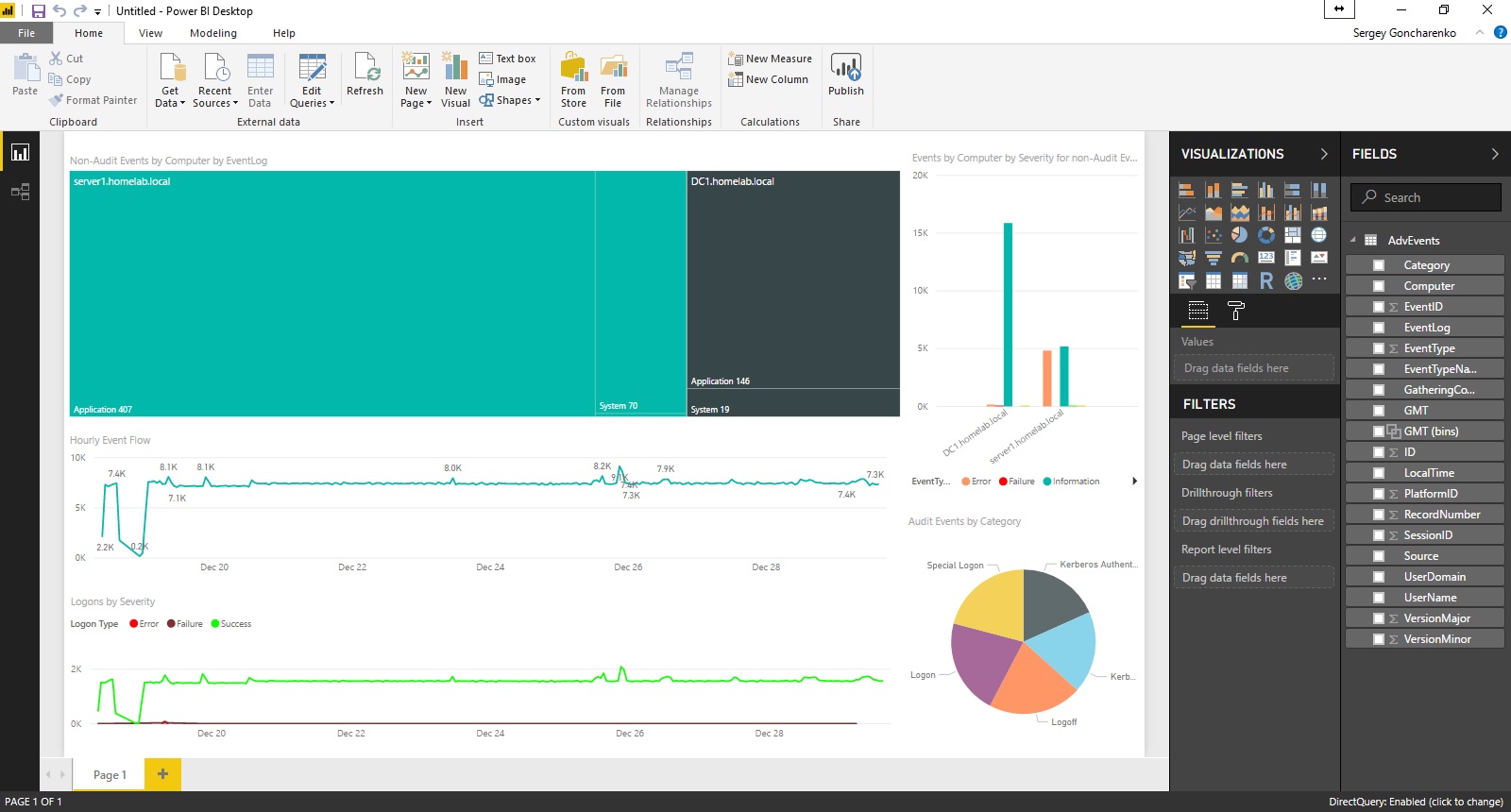The width and height of the screenshot is (1511, 812).
Task: Tick the EventLog field checkbox
Action: [x=1379, y=328]
